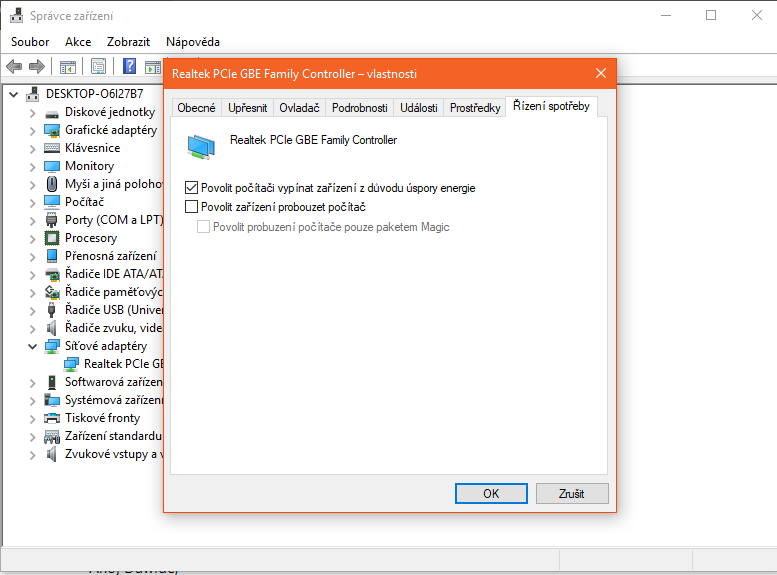Image resolution: width=777 pixels, height=575 pixels.
Task: Switch to the Události tab
Action: (x=419, y=108)
